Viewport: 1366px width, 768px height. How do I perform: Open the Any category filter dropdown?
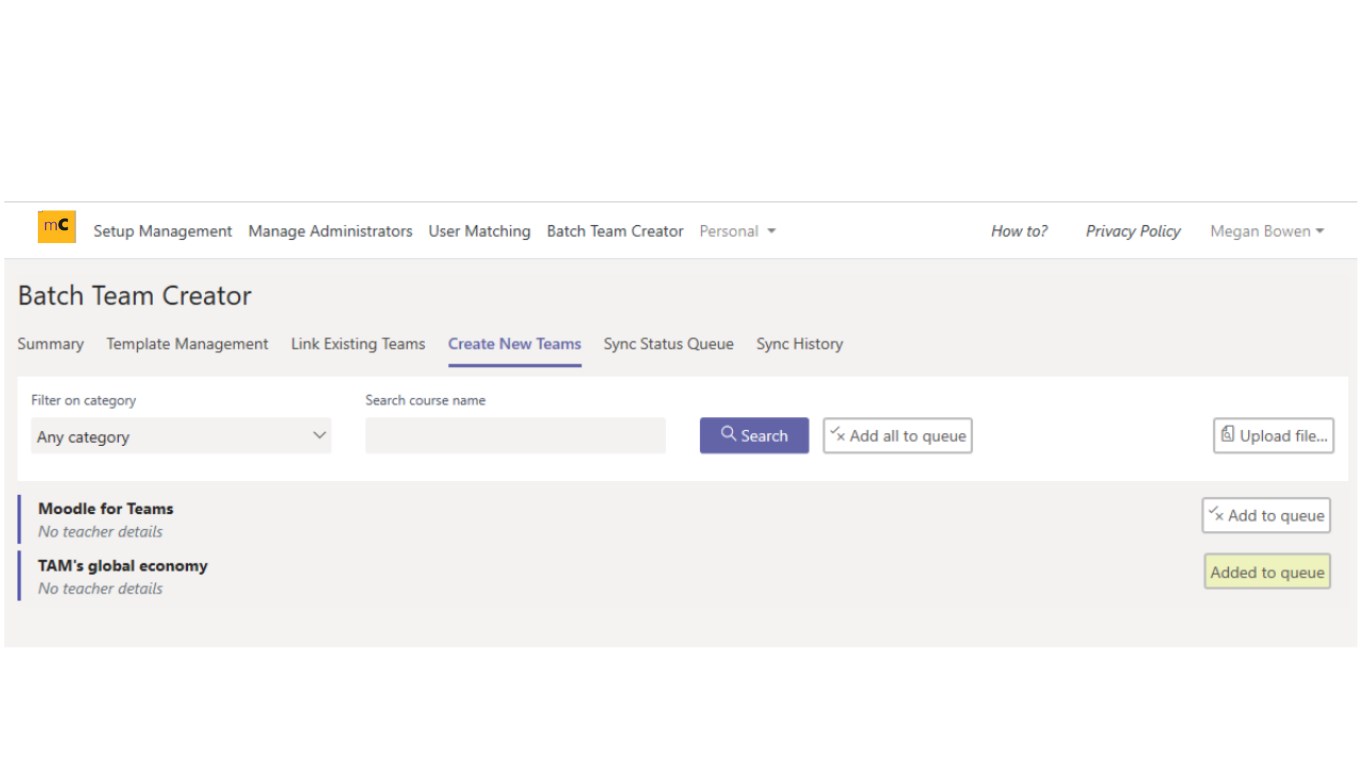tap(181, 436)
